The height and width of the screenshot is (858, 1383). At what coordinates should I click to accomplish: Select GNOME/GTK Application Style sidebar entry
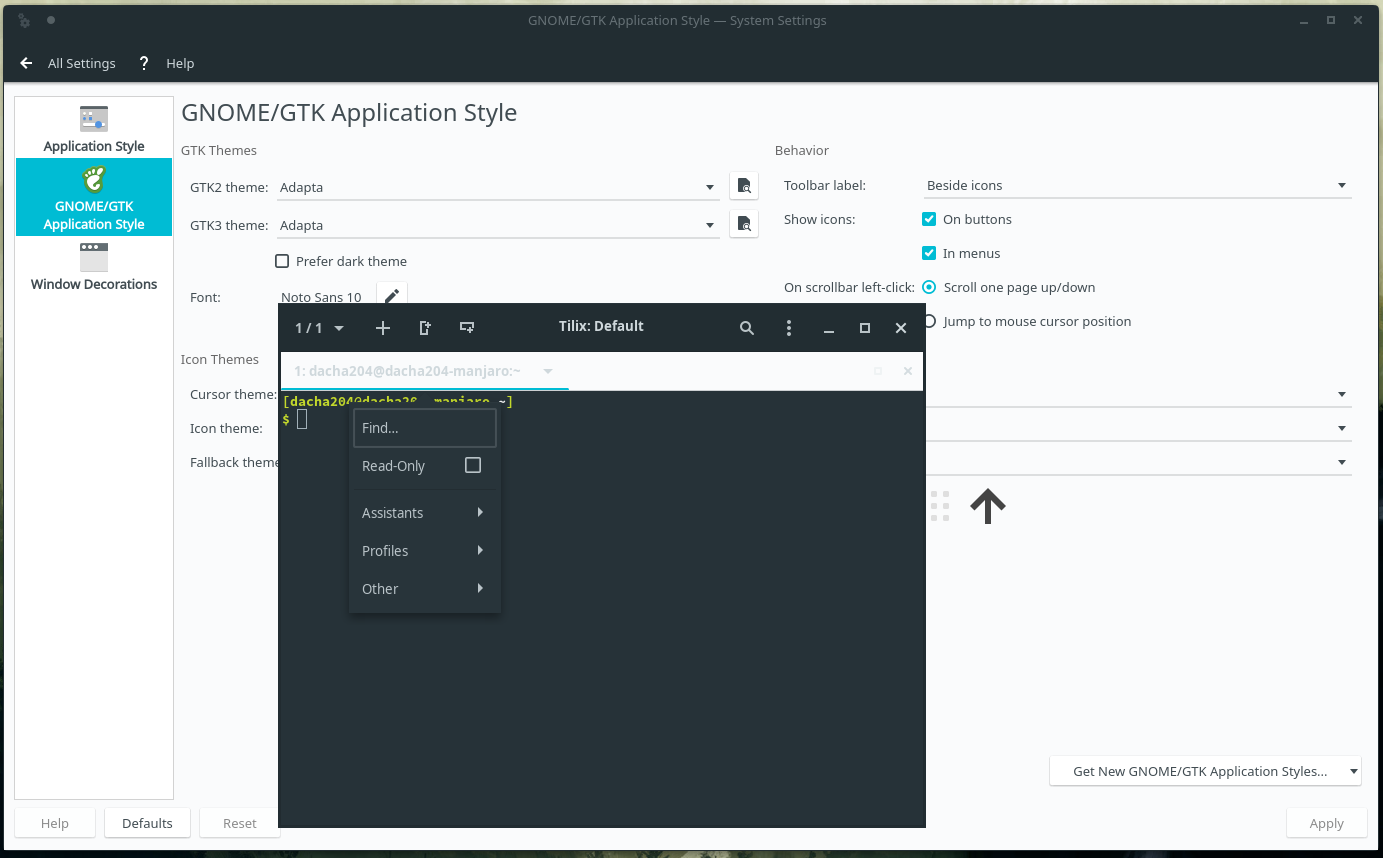pyautogui.click(x=94, y=197)
